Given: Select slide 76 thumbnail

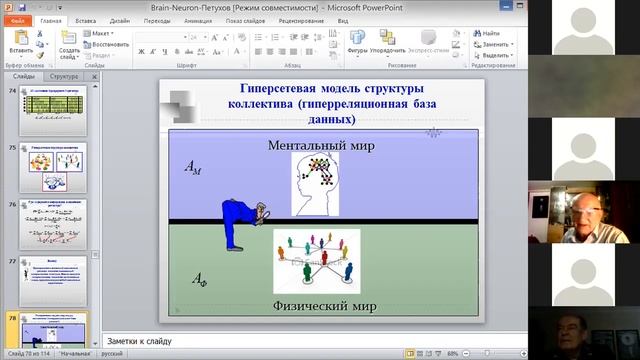Looking at the screenshot, I should click(53, 224).
